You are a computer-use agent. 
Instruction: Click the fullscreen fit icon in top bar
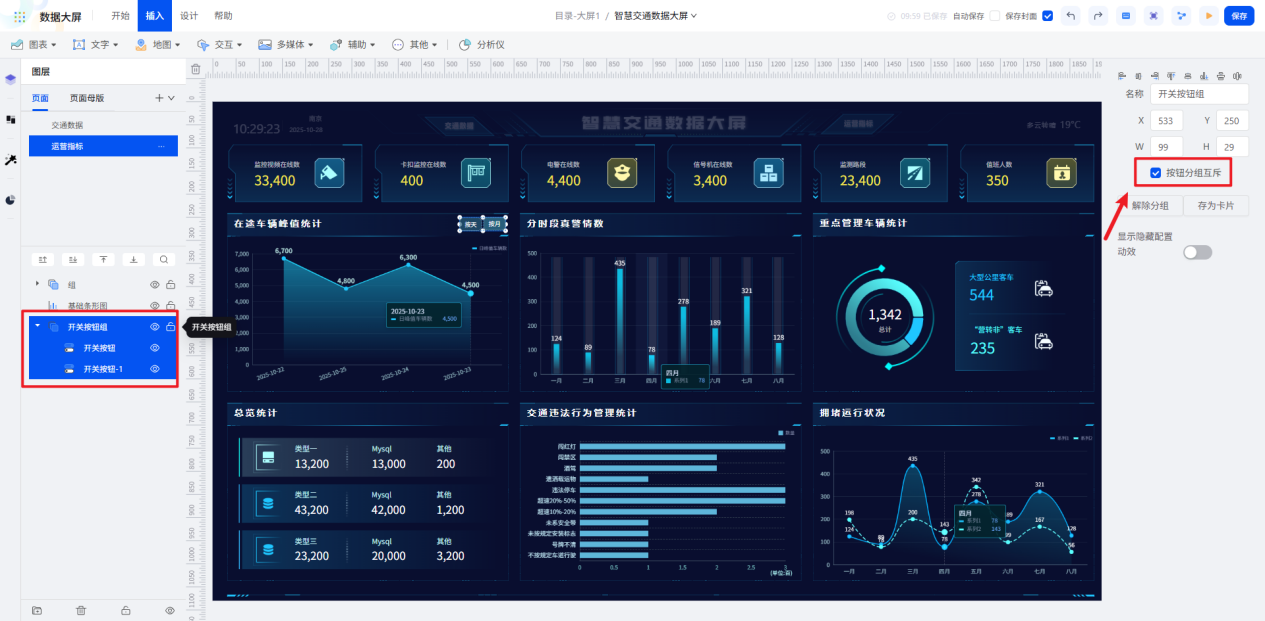coord(1154,16)
